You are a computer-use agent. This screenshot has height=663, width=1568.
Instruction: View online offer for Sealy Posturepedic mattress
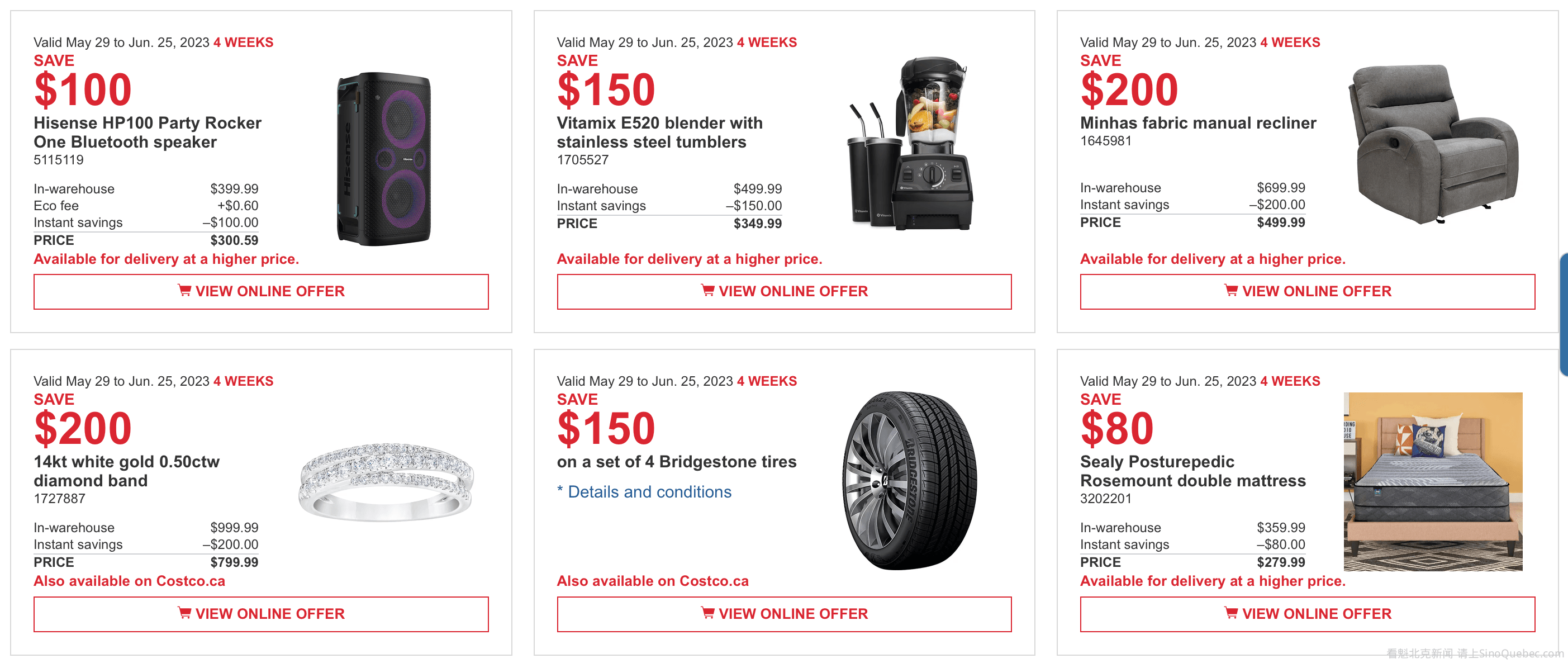[1308, 614]
